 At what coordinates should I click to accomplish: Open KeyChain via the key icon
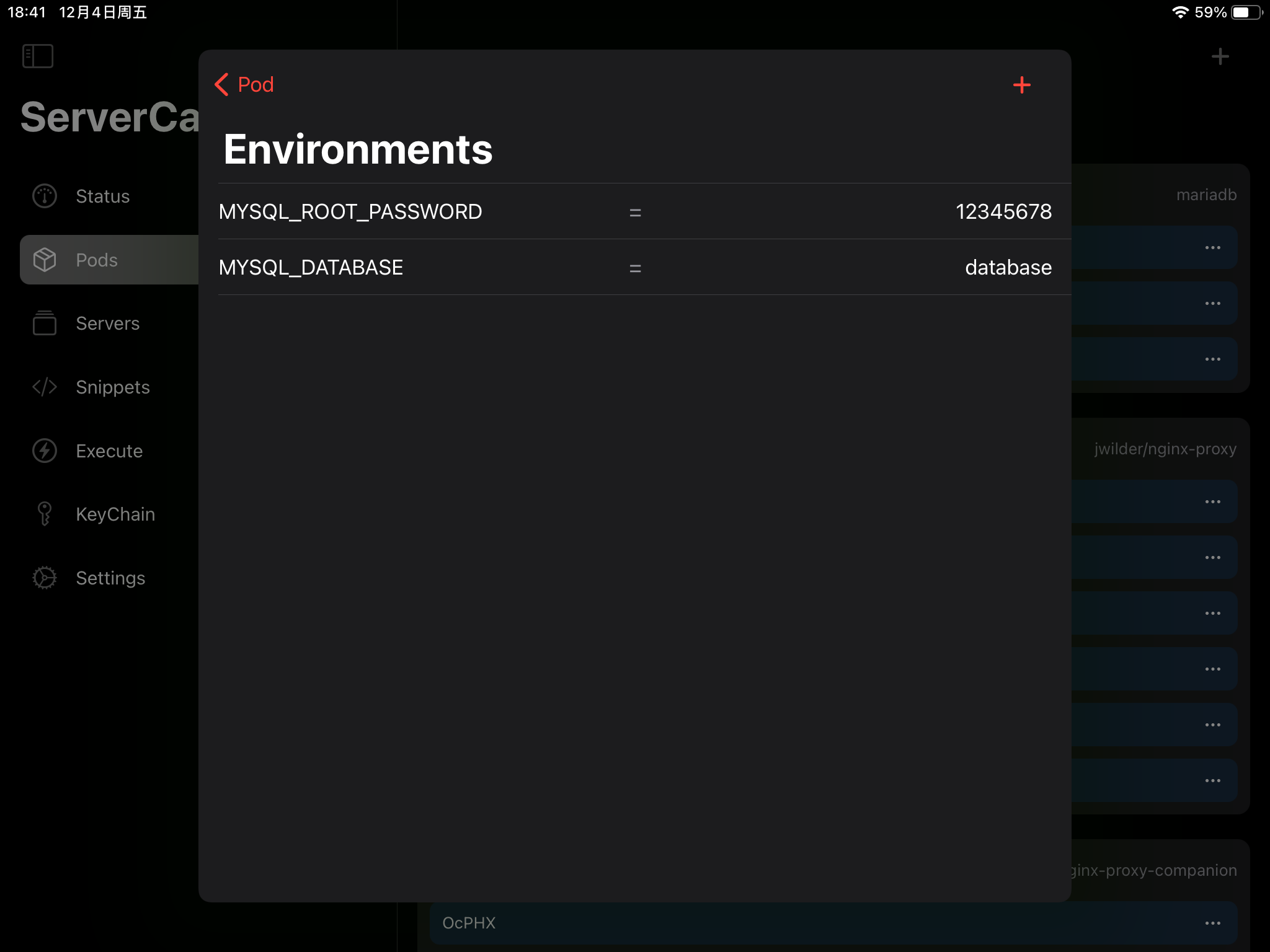(x=44, y=514)
